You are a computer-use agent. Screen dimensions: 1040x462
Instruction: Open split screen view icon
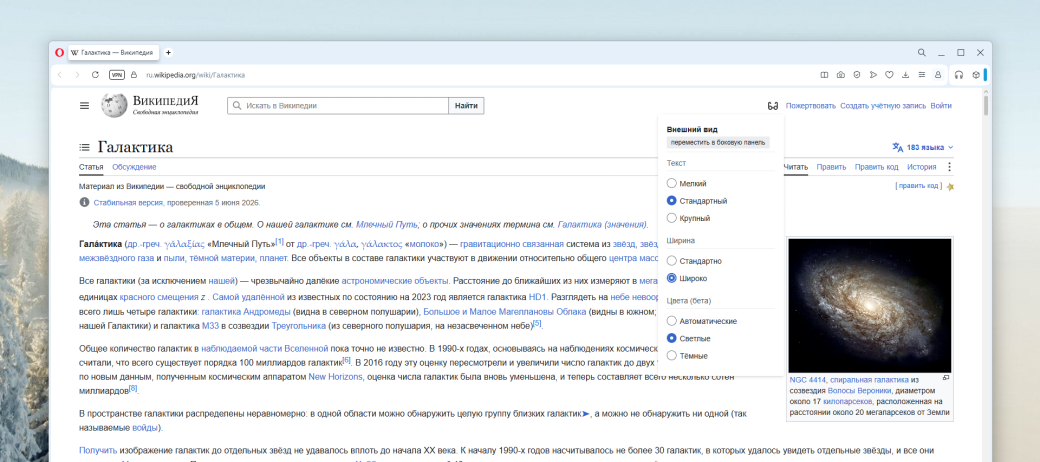tap(824, 75)
